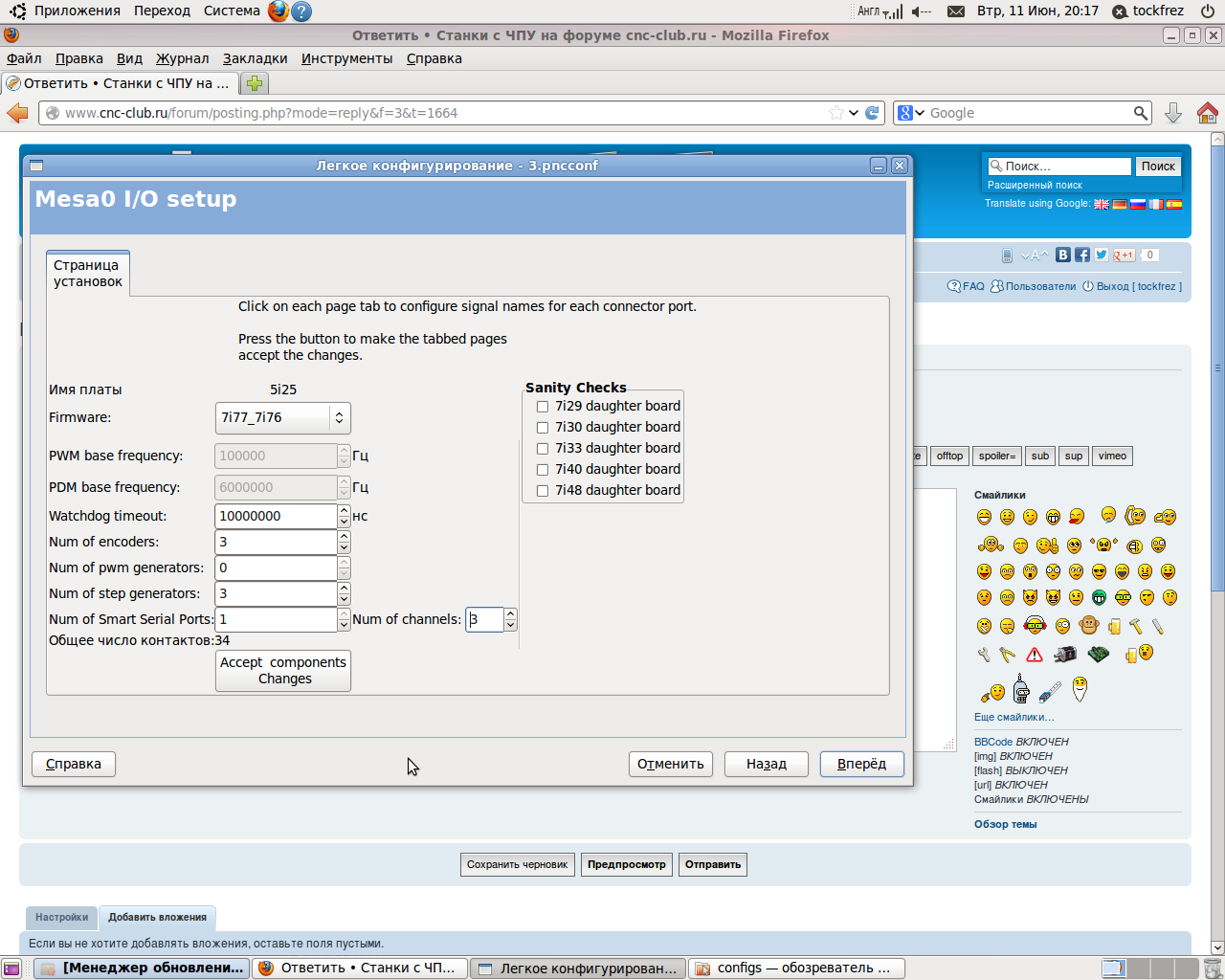Translate the forum with the Spanish flag

pos(1174,204)
